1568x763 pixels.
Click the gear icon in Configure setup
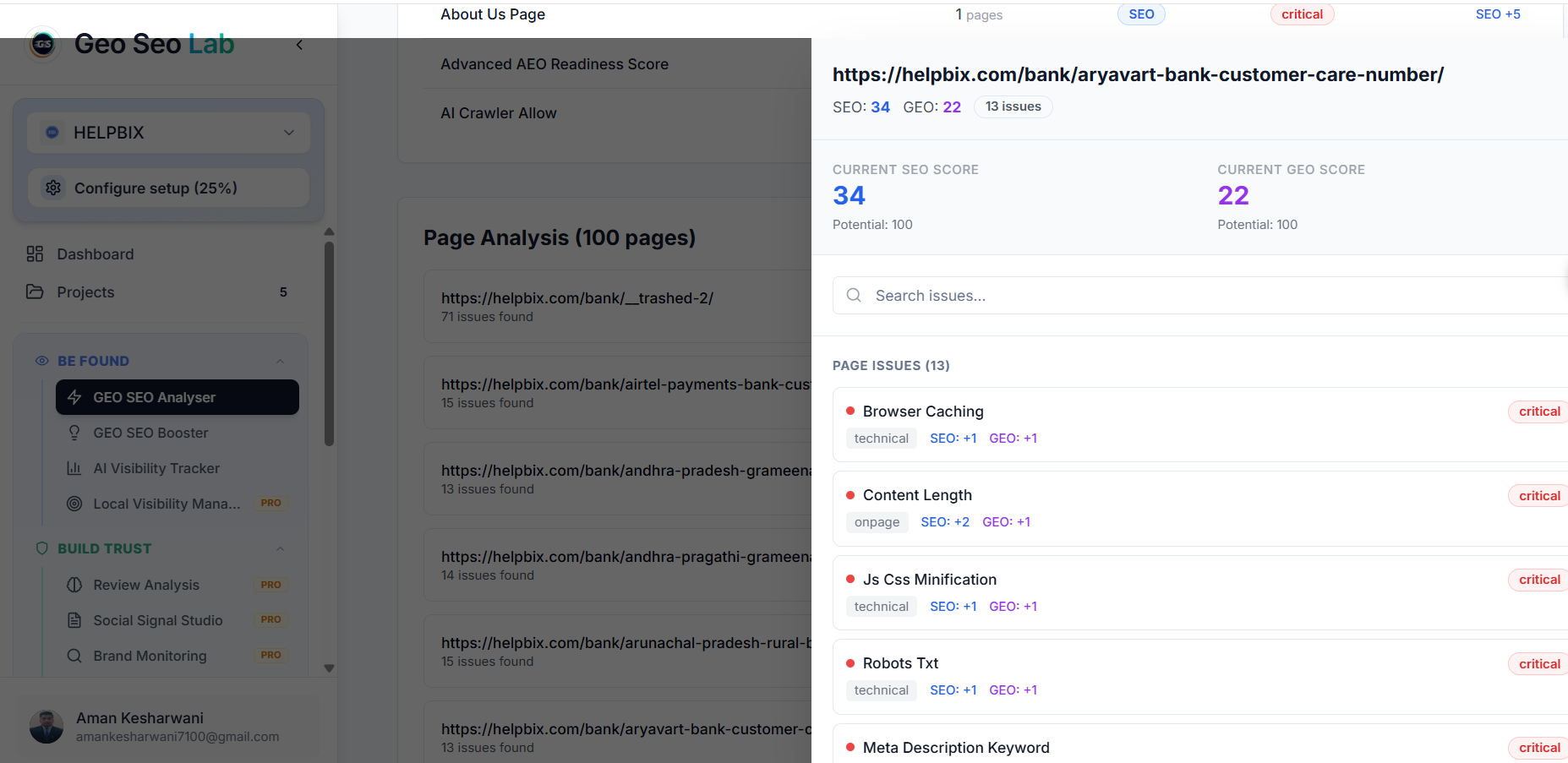coord(53,188)
